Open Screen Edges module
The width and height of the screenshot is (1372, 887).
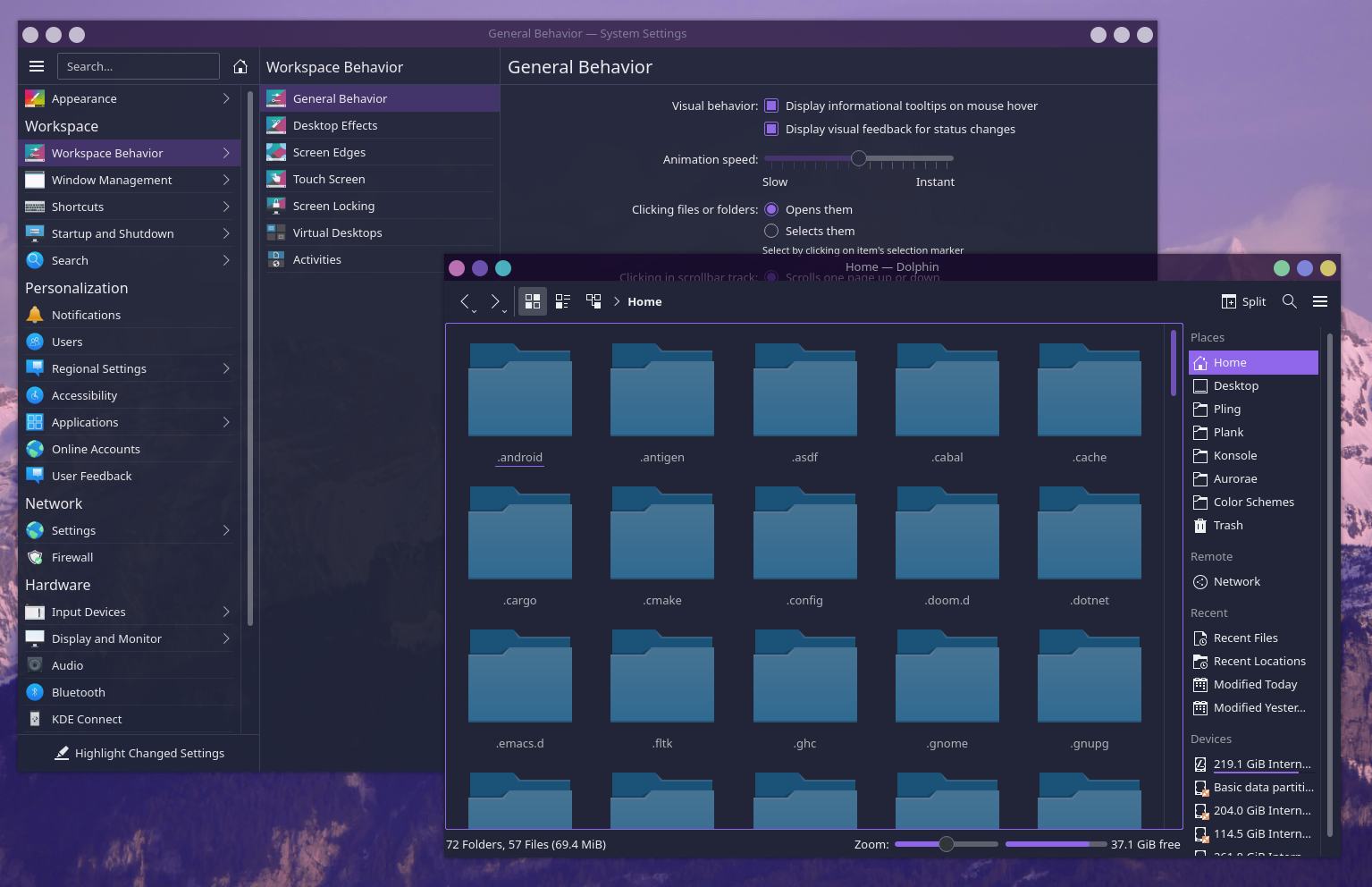click(x=380, y=152)
